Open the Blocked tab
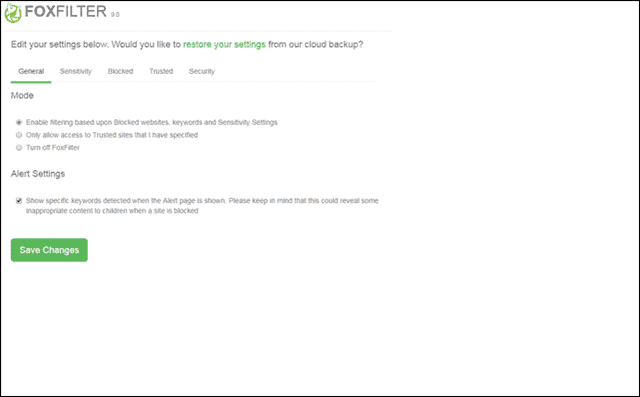This screenshot has width=640, height=397. (120, 71)
